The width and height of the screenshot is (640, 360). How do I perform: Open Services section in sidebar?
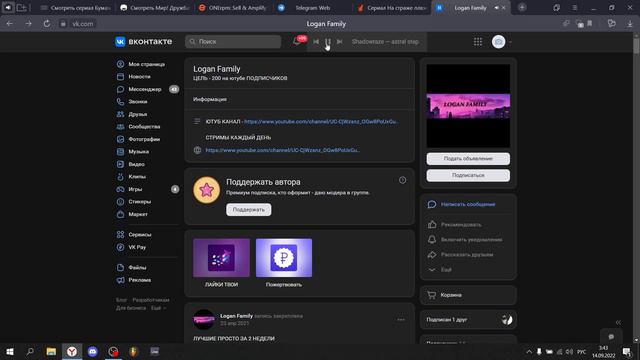pos(134,235)
